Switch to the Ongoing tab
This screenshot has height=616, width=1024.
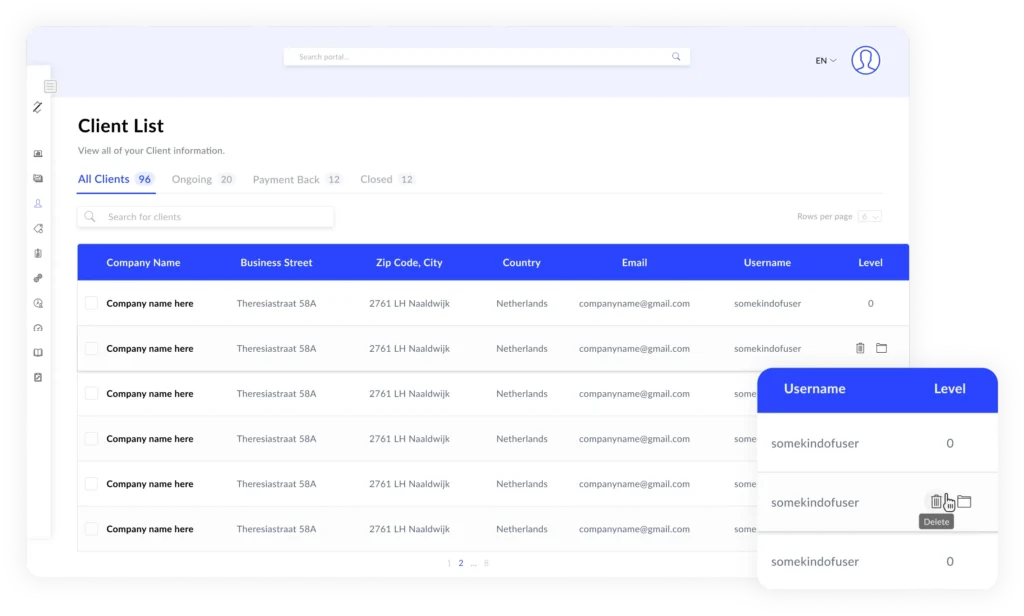[202, 179]
